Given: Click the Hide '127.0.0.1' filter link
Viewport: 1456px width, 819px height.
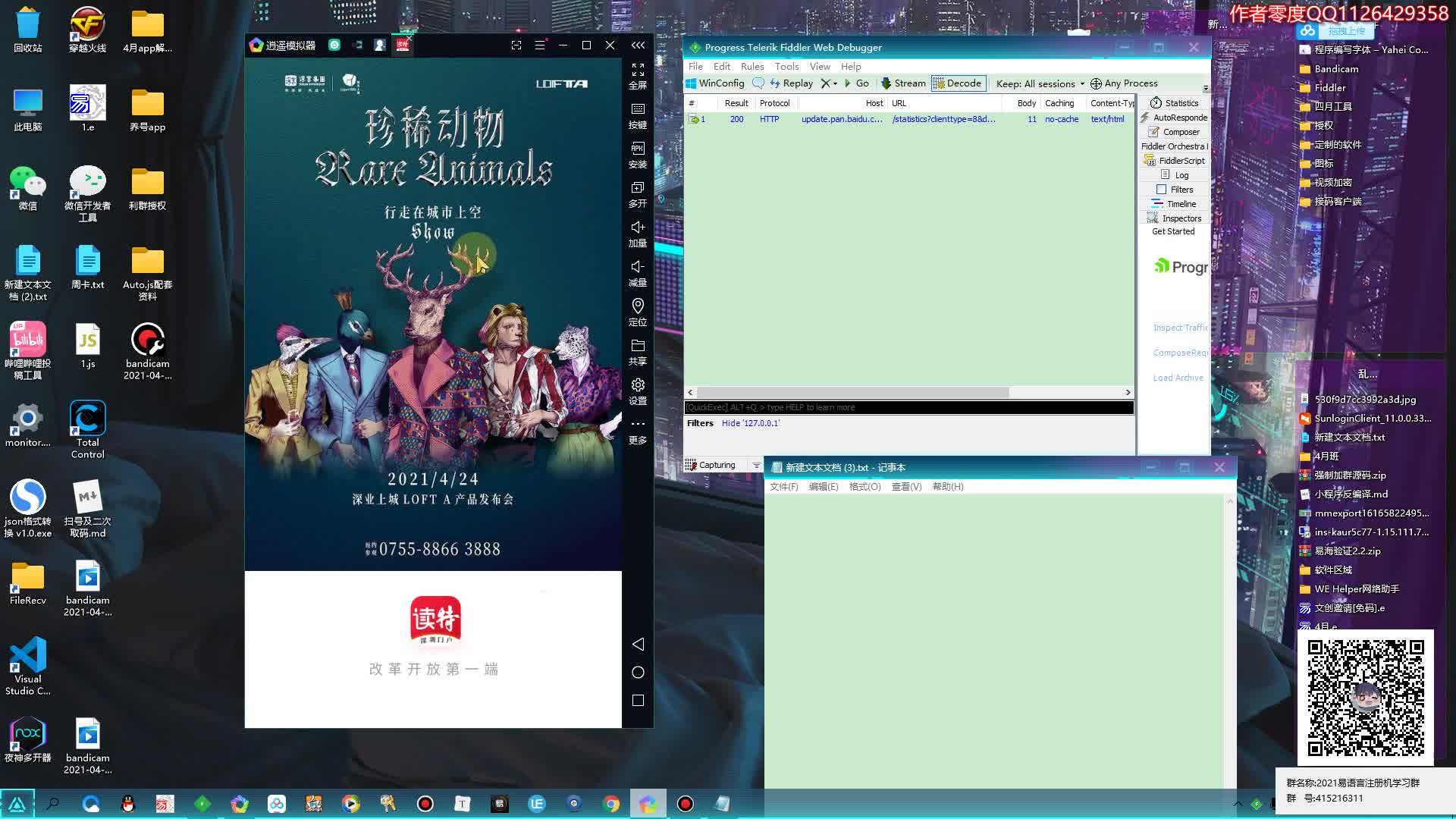Looking at the screenshot, I should click(x=750, y=423).
